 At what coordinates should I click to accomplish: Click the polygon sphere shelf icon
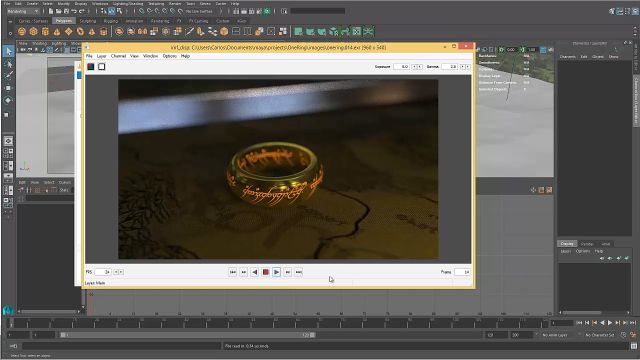pos(22,31)
